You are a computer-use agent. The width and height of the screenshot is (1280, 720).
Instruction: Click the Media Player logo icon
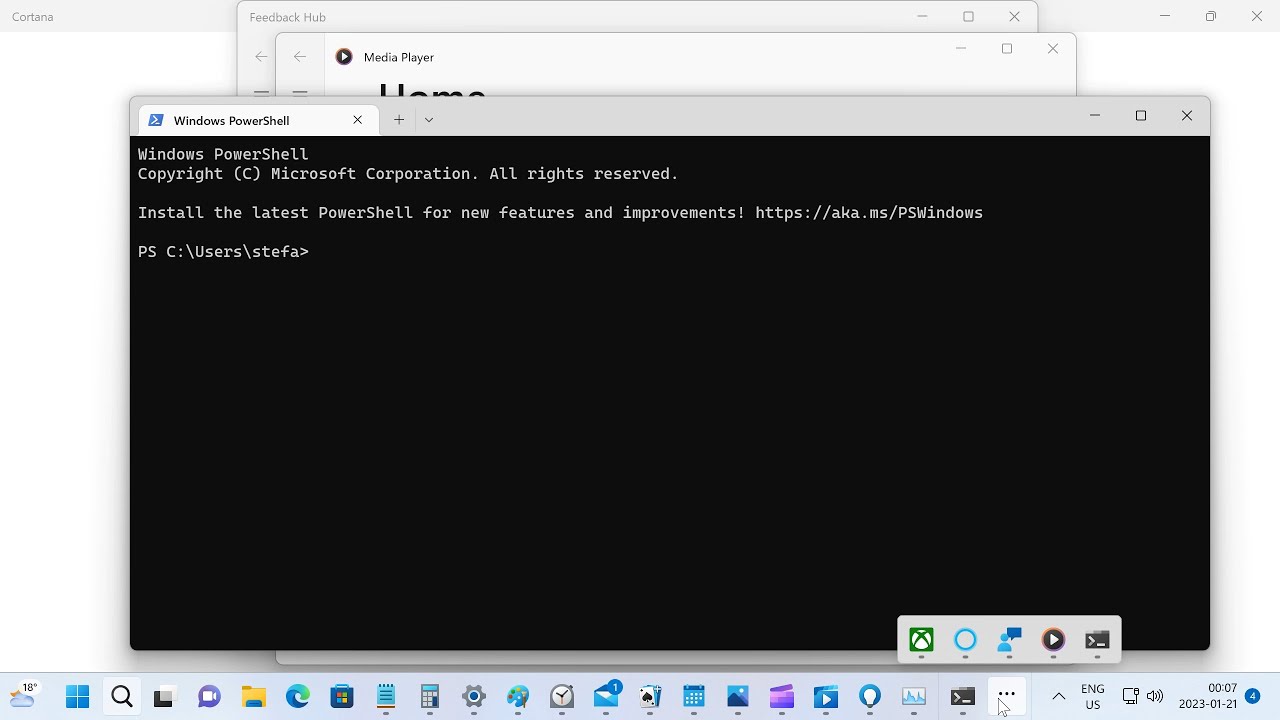click(344, 57)
